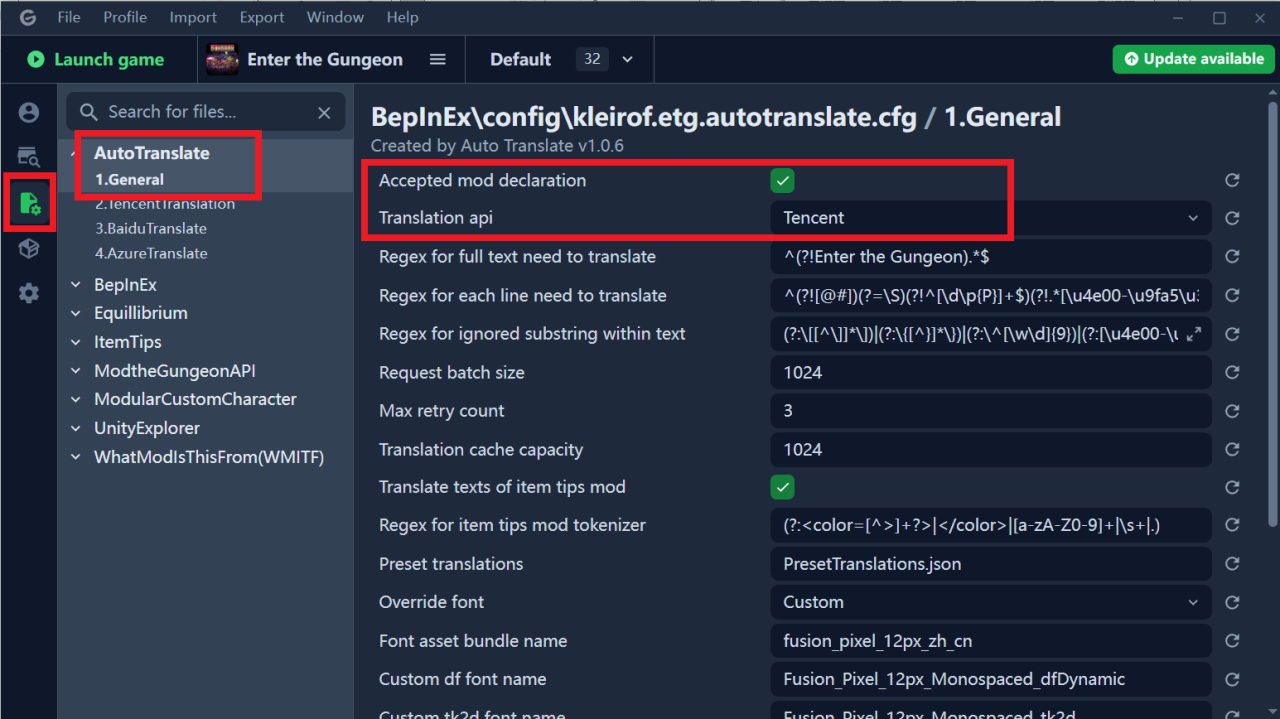Open the Override font dropdown

pos(990,602)
